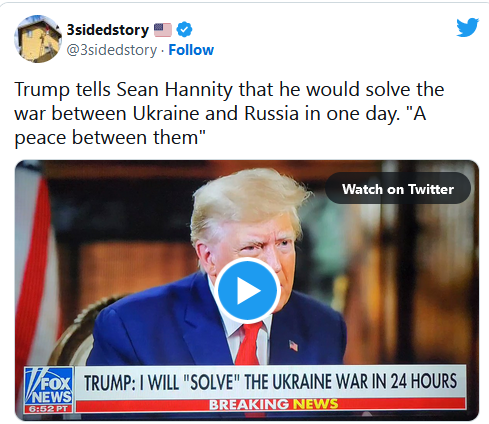Click the Fox News logo in video
The width and height of the screenshot is (489, 424).
[x=49, y=386]
